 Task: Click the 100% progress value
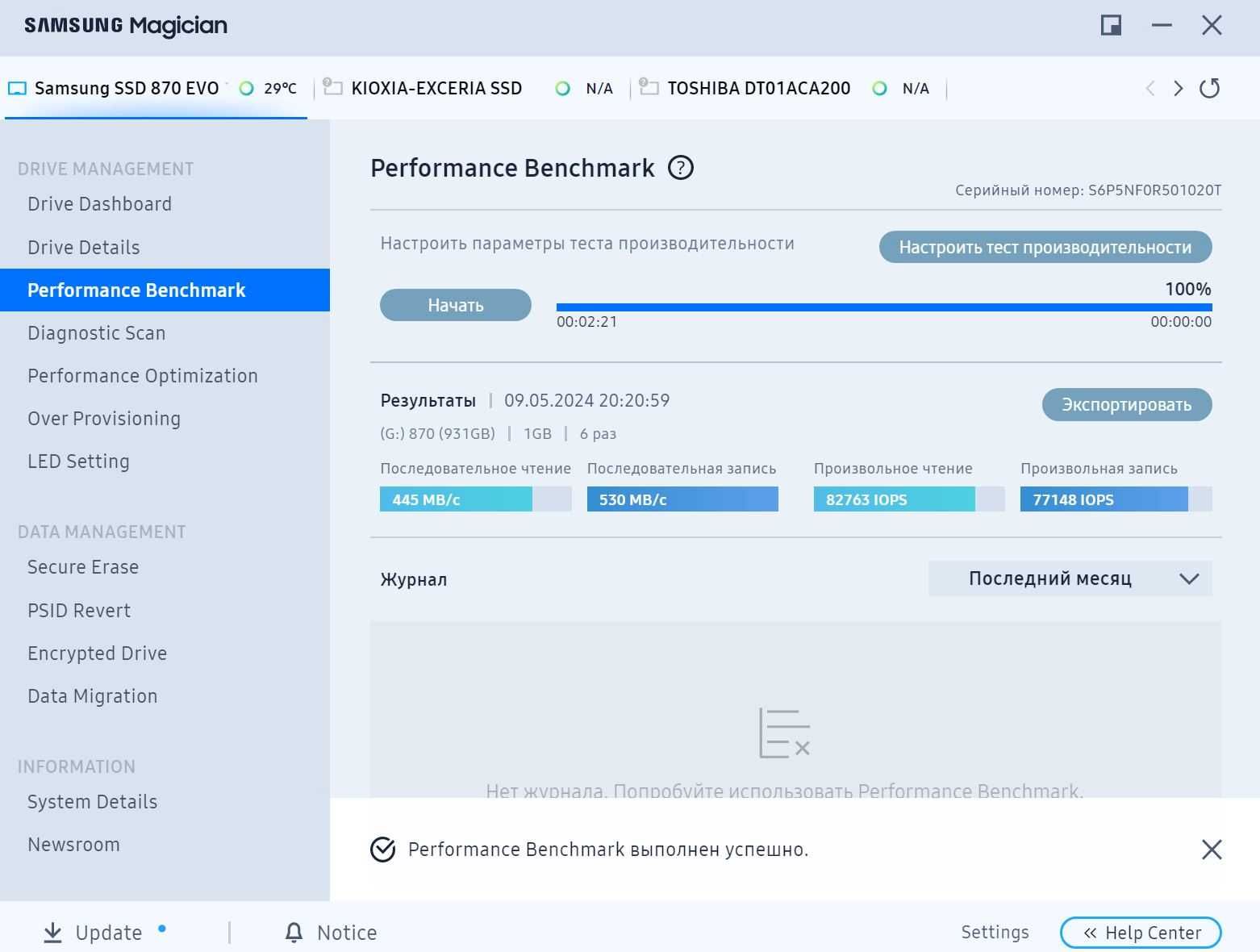click(1187, 289)
